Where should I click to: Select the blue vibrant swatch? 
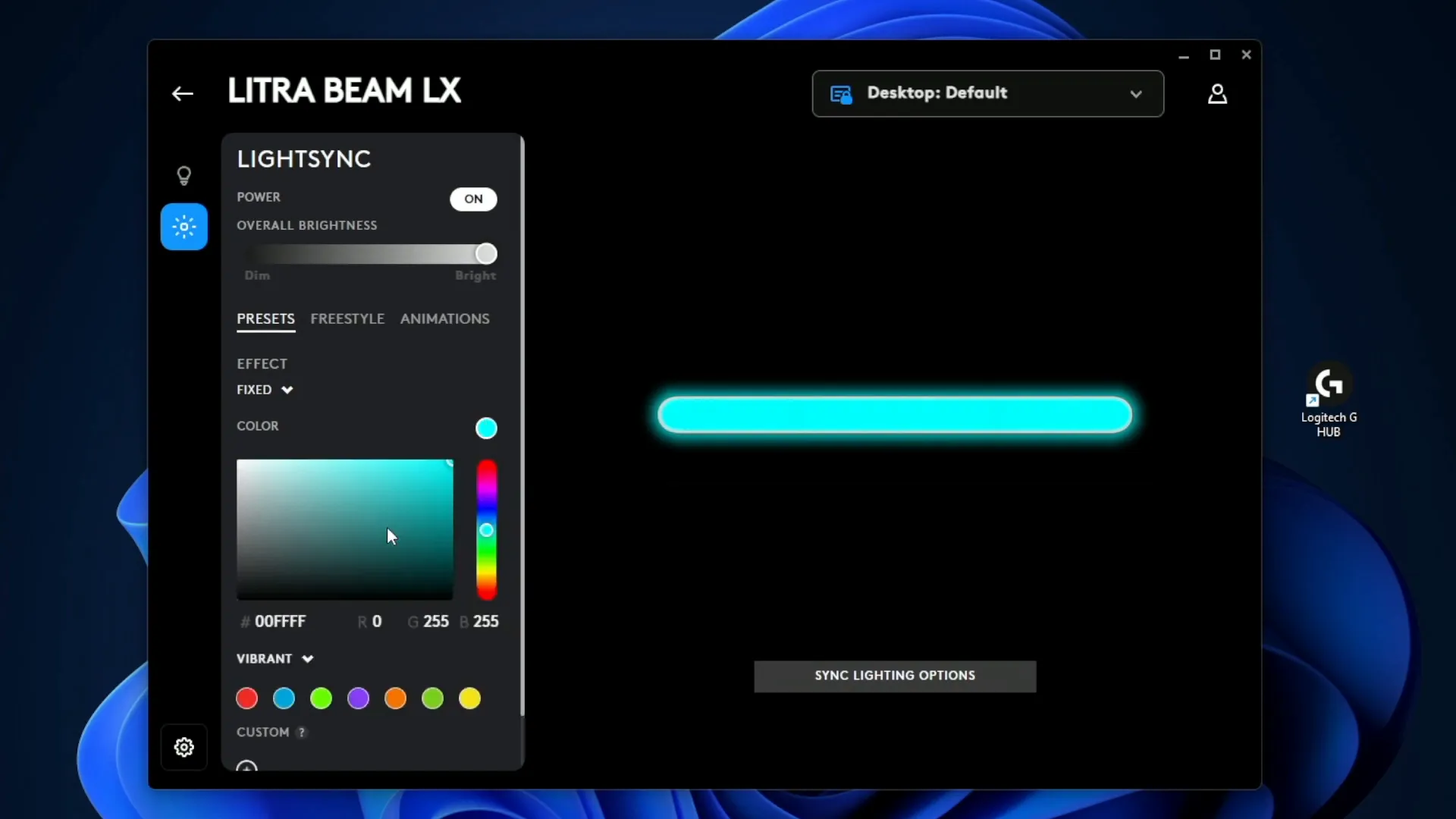click(284, 698)
